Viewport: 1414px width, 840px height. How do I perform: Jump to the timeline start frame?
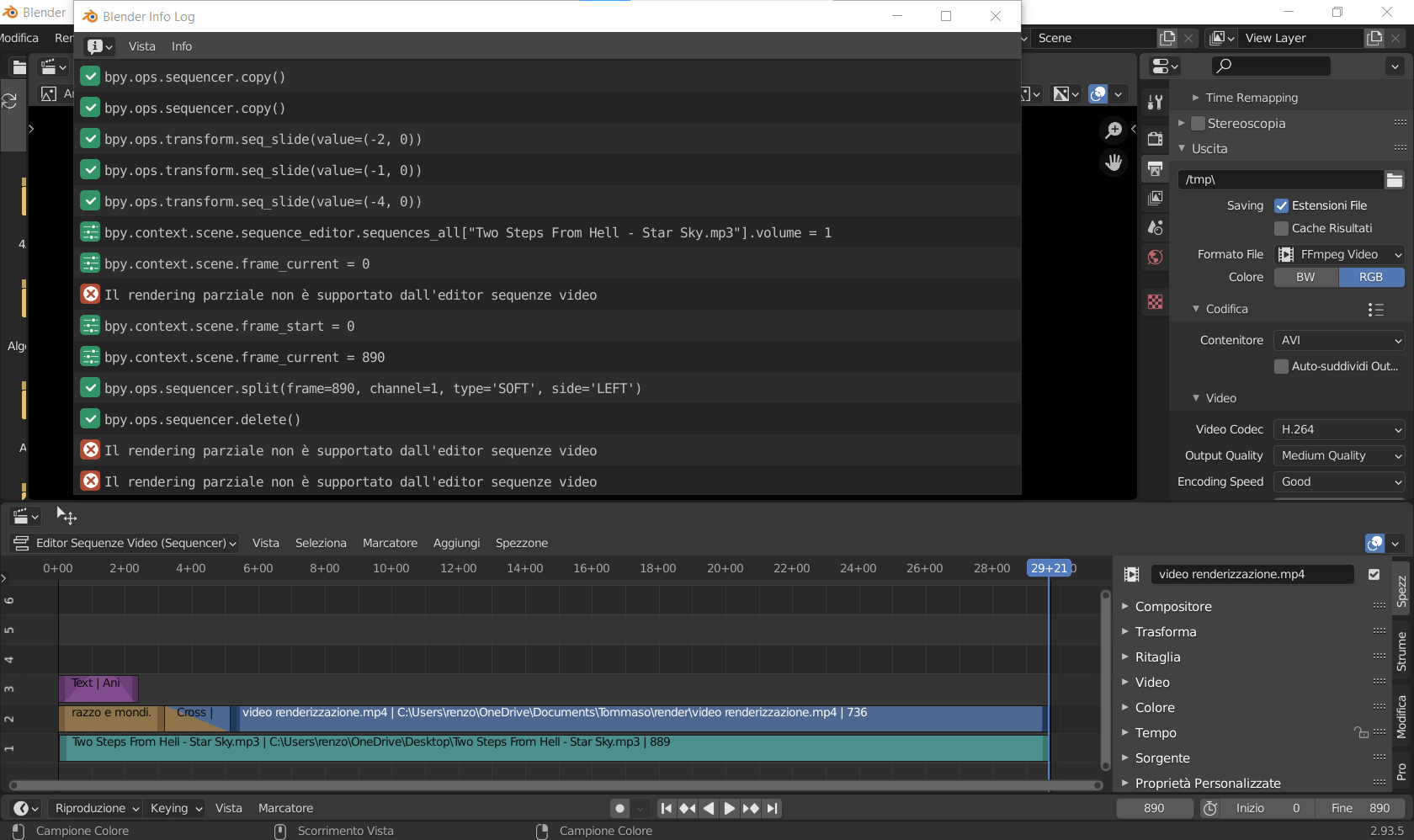pyautogui.click(x=666, y=808)
